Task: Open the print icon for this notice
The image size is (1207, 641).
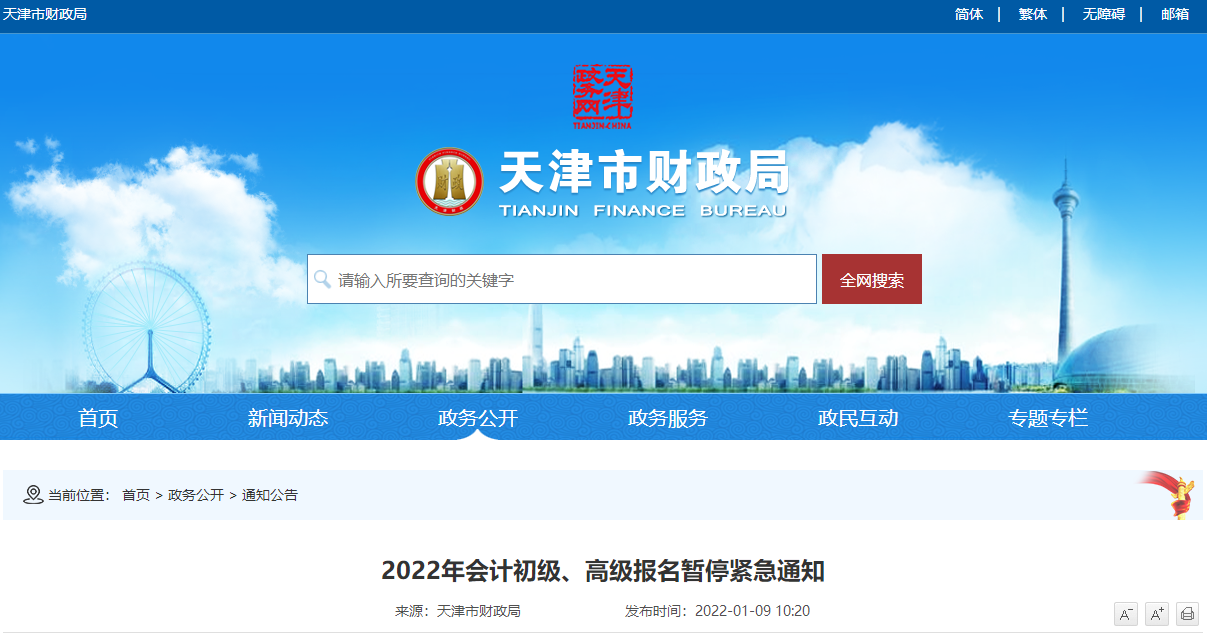Action: [1186, 613]
